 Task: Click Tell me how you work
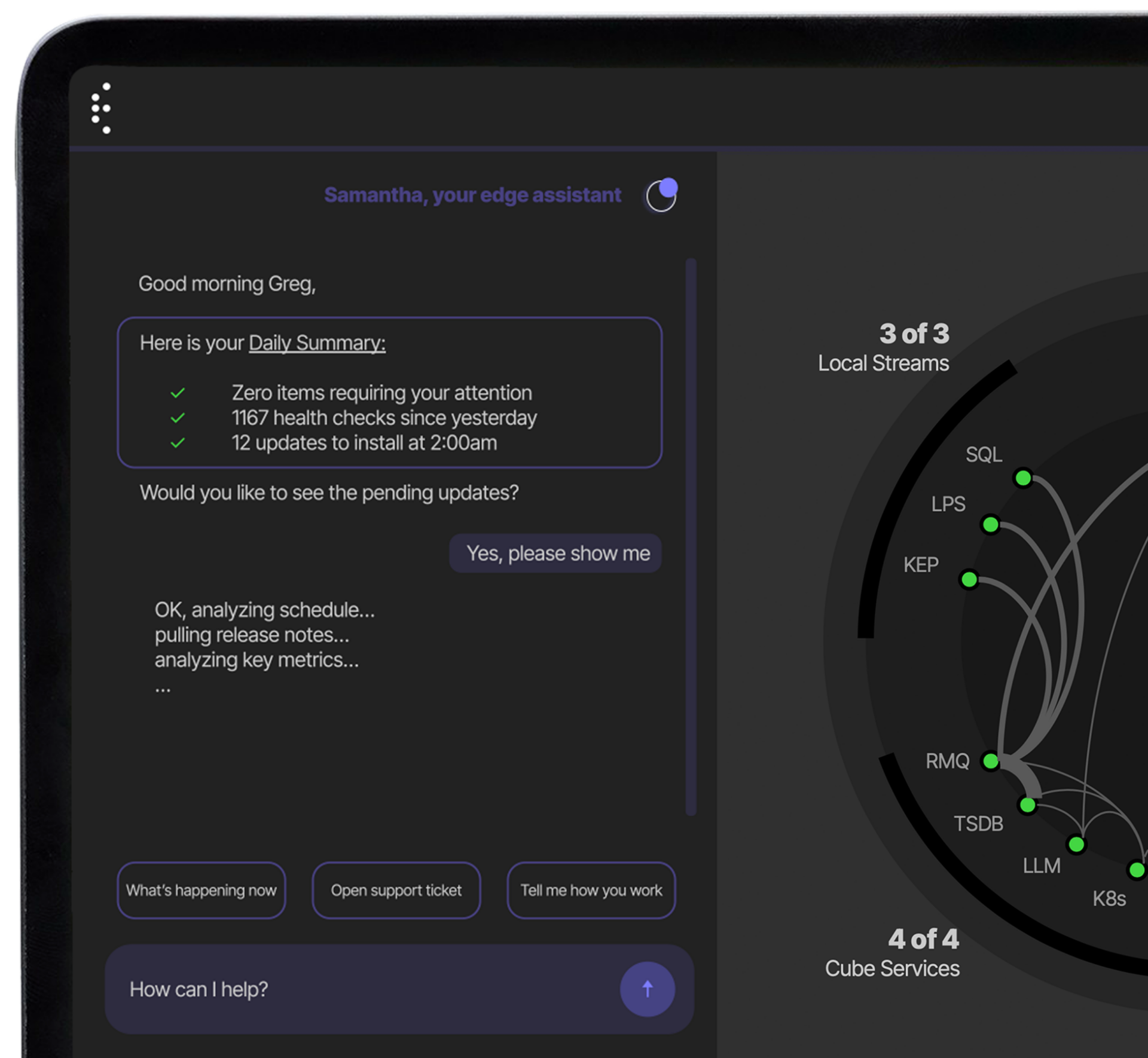tap(591, 890)
